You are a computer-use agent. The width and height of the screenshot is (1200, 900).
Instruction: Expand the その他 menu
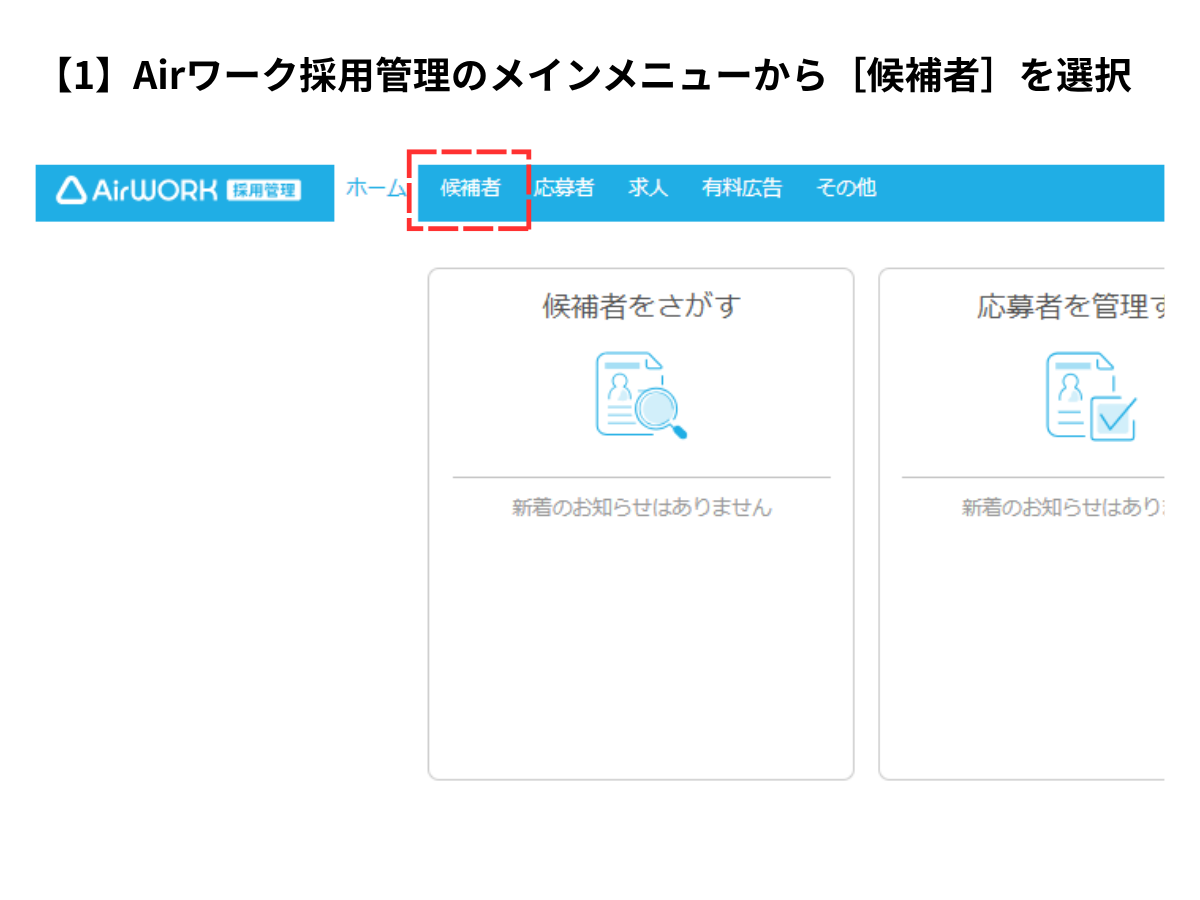[x=846, y=188]
